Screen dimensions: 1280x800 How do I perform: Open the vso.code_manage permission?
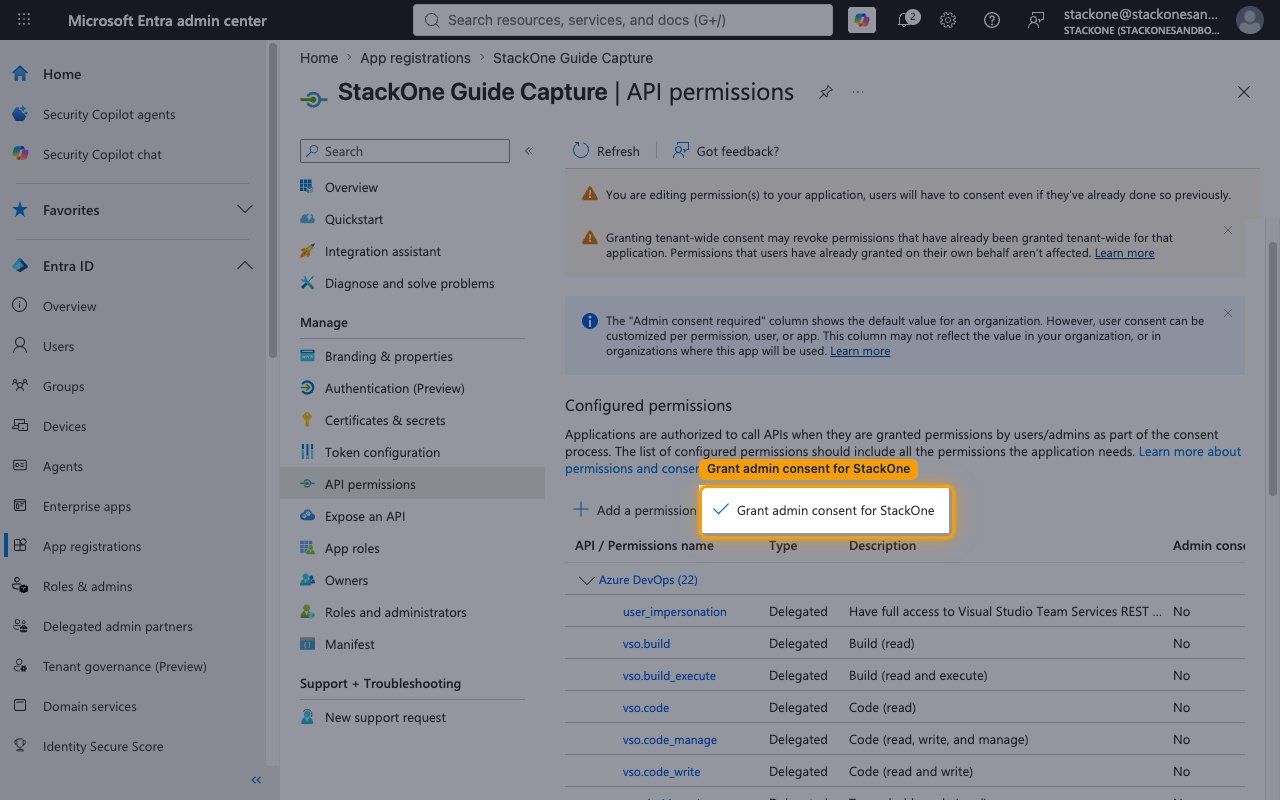click(x=669, y=739)
